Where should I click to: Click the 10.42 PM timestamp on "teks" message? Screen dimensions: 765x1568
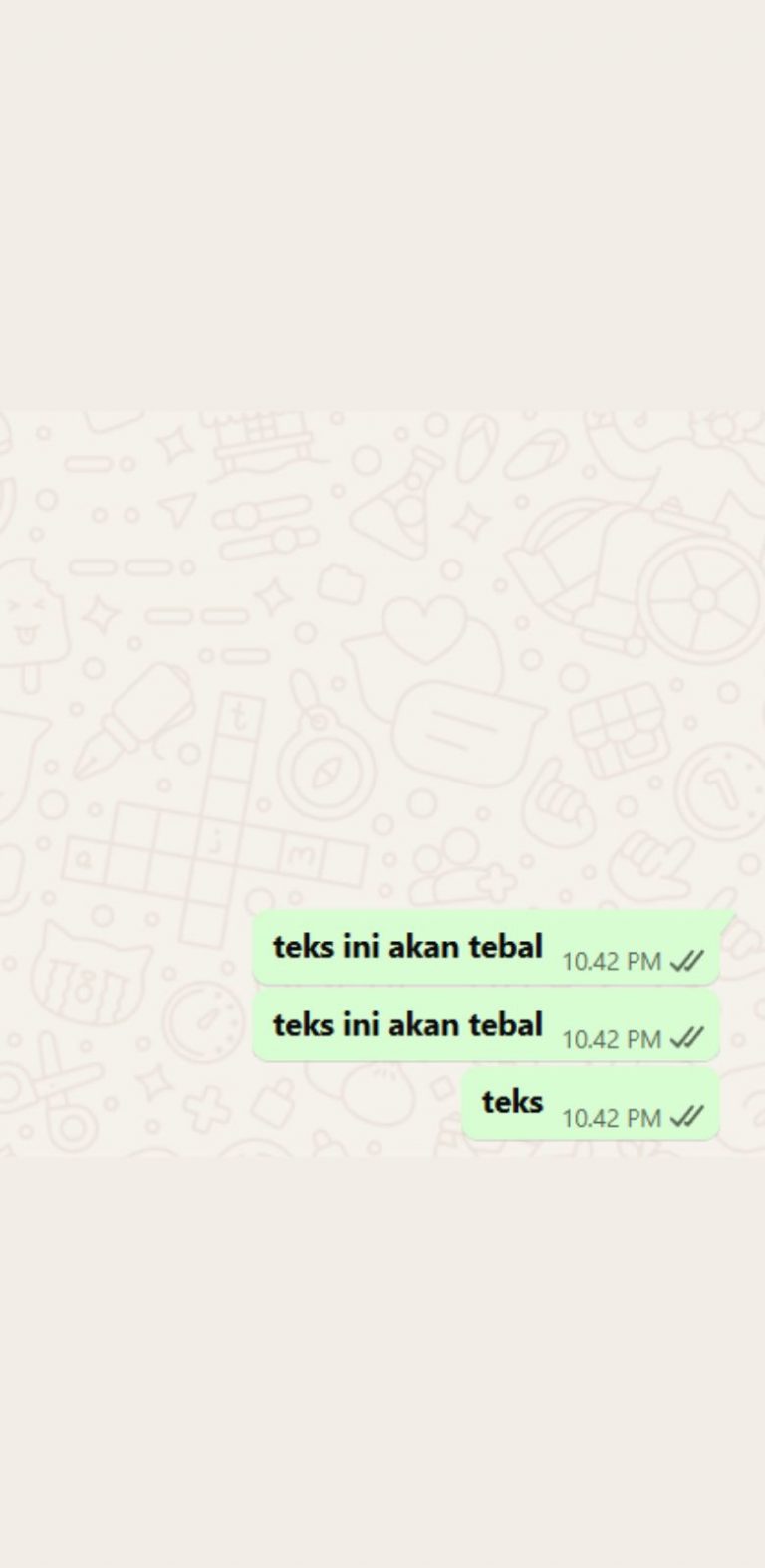pos(612,1118)
